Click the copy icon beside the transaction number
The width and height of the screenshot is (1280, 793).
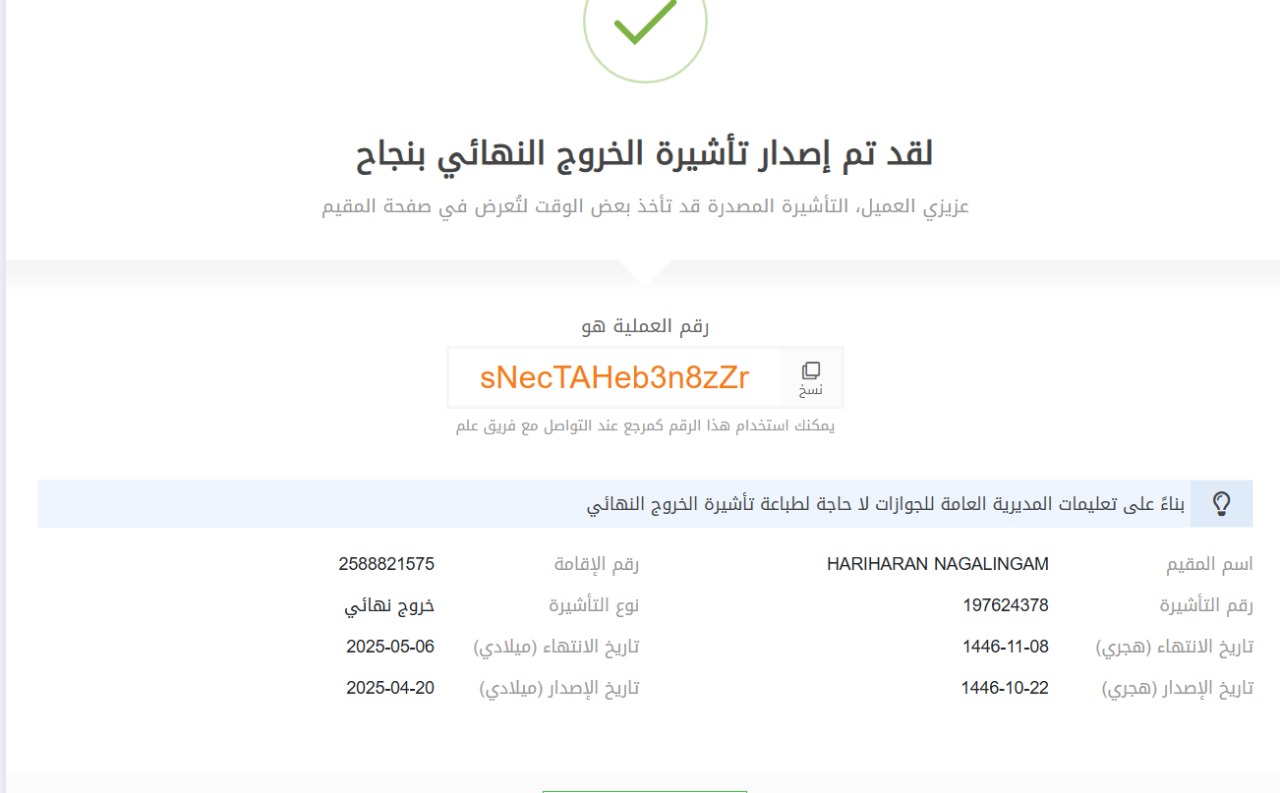[811, 377]
